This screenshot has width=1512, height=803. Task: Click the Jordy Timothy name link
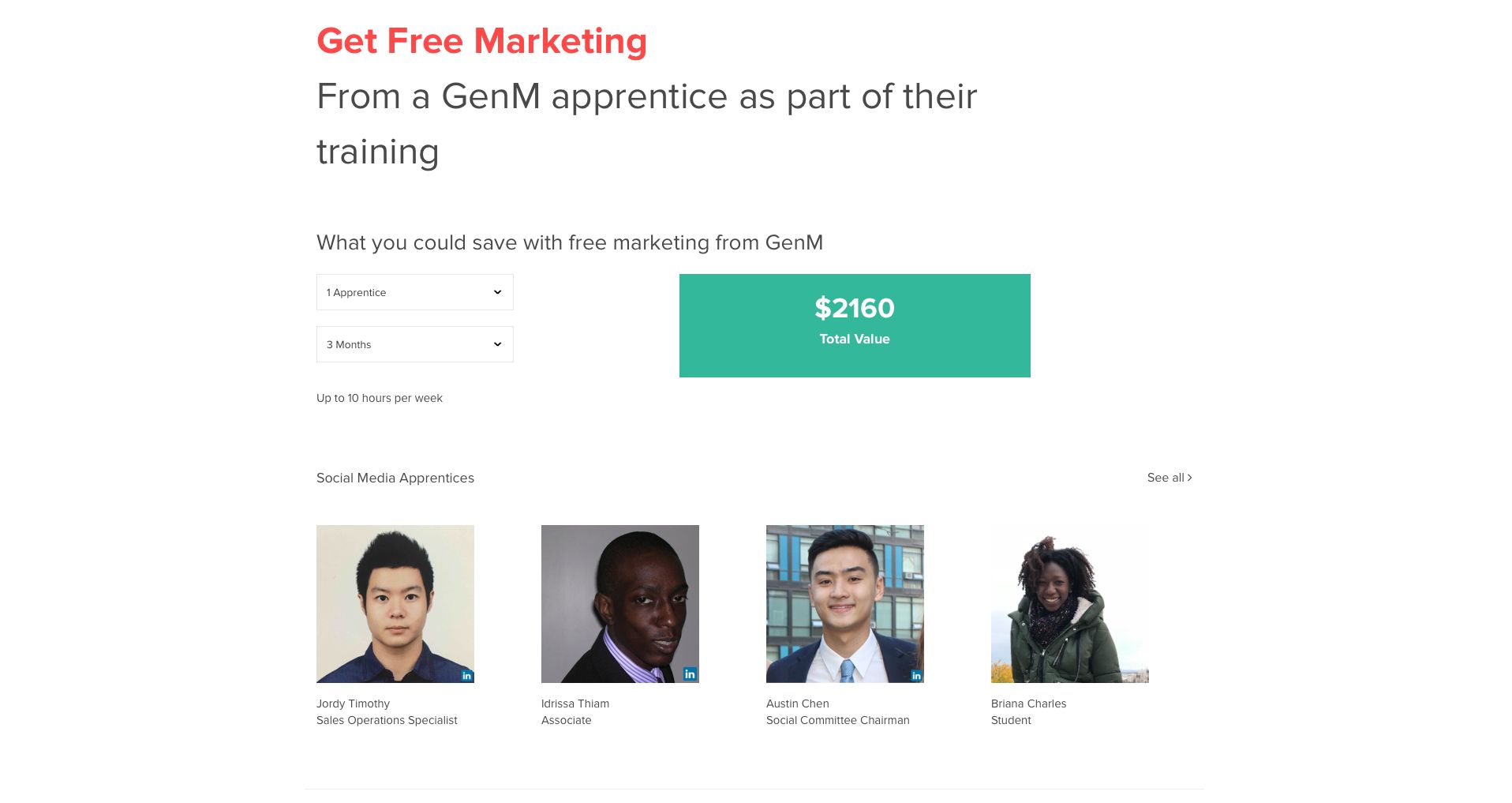point(353,704)
